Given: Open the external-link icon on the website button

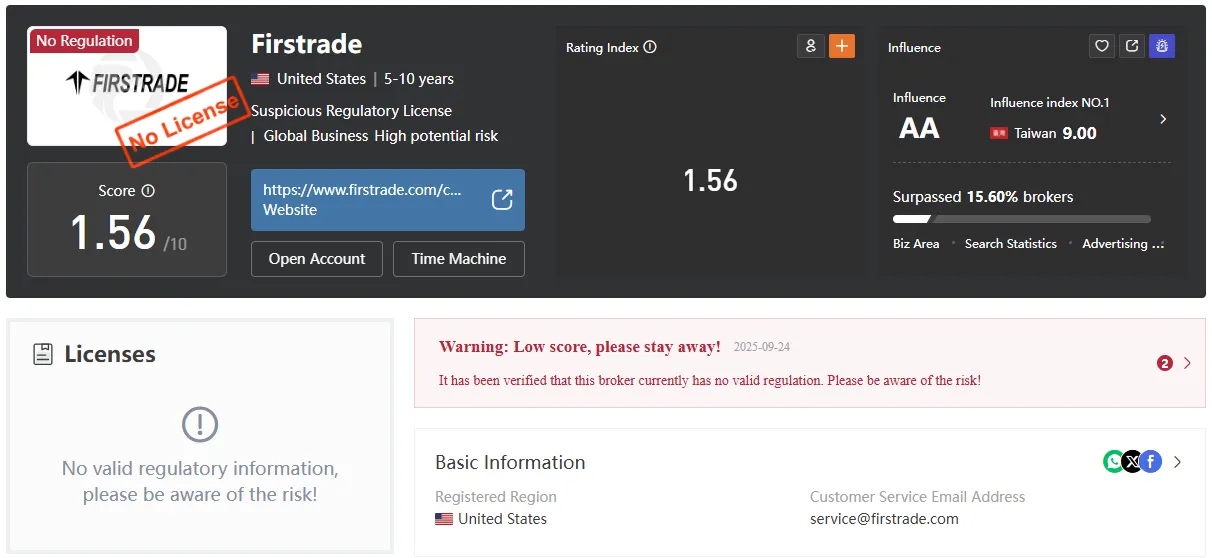Looking at the screenshot, I should pyautogui.click(x=502, y=199).
